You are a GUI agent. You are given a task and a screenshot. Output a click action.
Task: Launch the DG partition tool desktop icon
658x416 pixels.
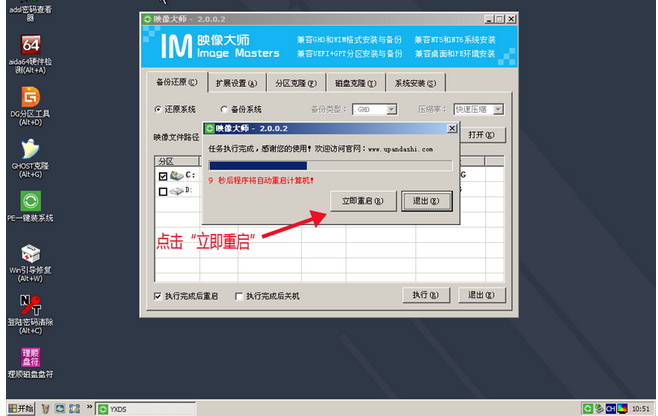[x=31, y=97]
